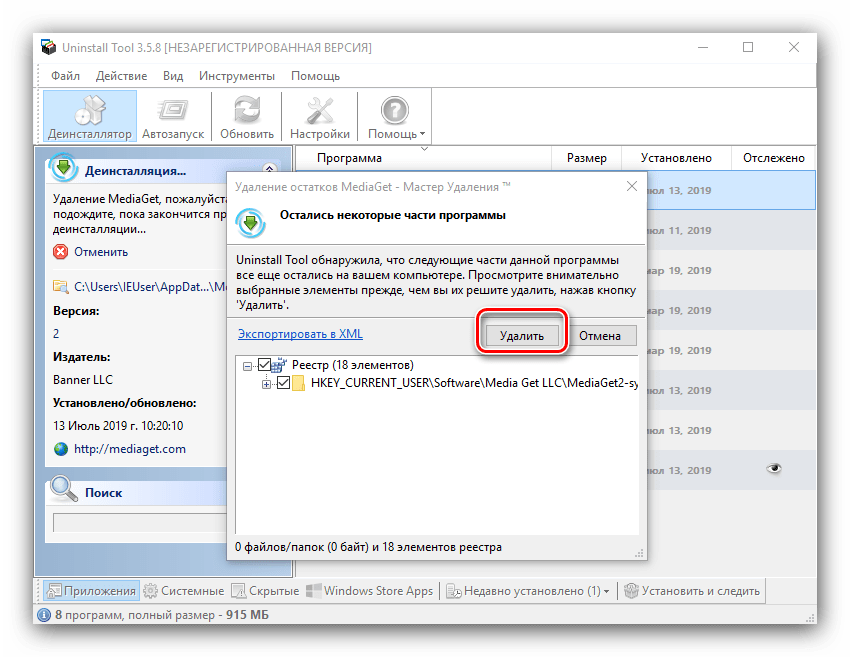Minimize the Uninstall Tool window
850x657 pixels.
(x=703, y=47)
